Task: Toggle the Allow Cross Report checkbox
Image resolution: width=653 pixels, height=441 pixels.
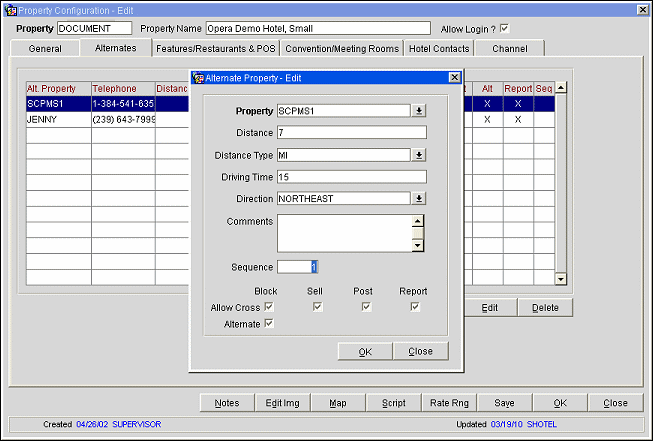Action: click(415, 307)
